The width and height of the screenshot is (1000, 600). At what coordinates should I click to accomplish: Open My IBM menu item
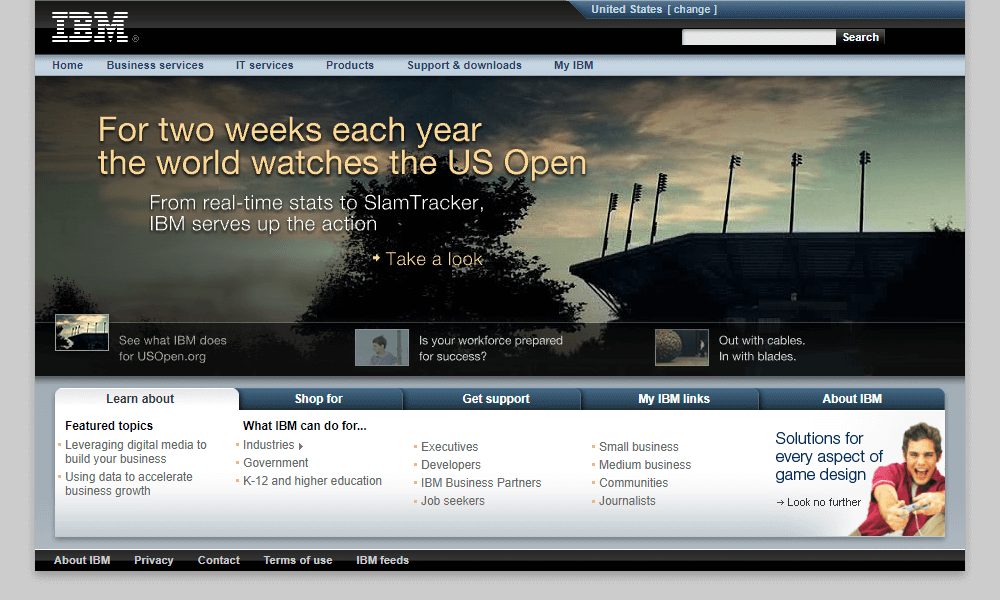tap(573, 65)
